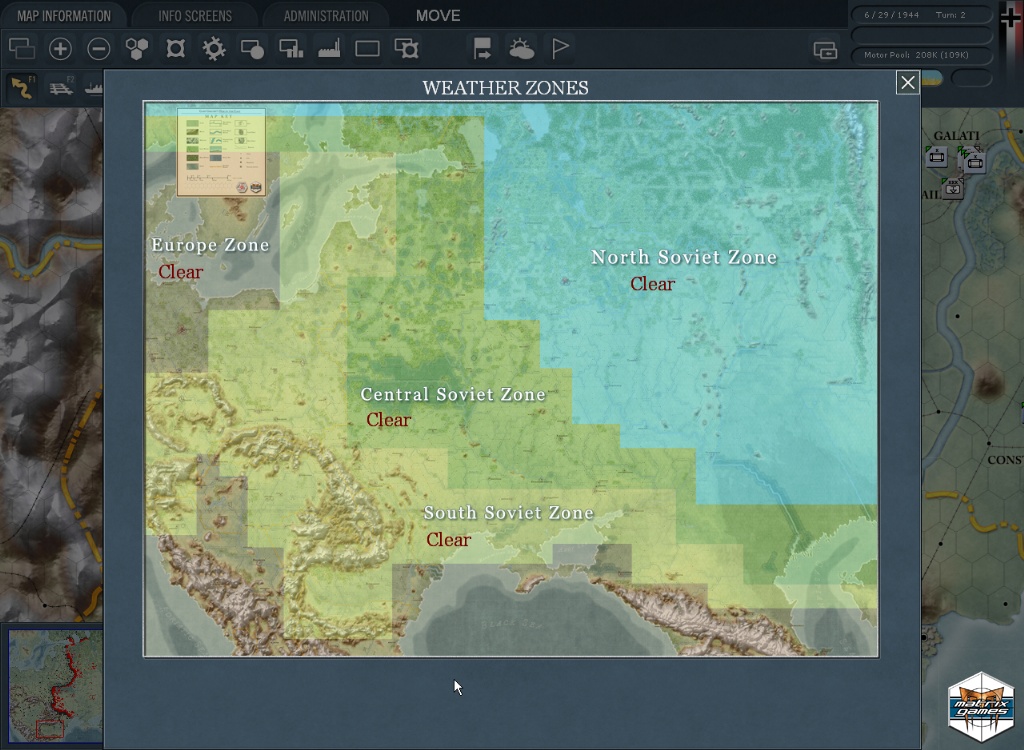Open the Info Screens tab
The width and height of the screenshot is (1024, 750).
(x=195, y=16)
